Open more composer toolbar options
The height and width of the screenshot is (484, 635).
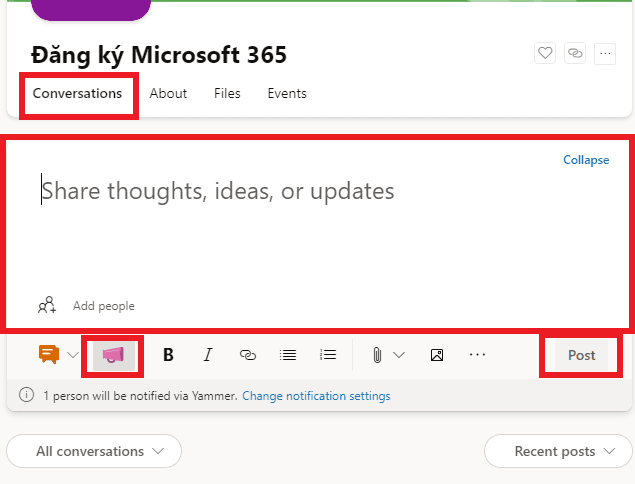477,355
